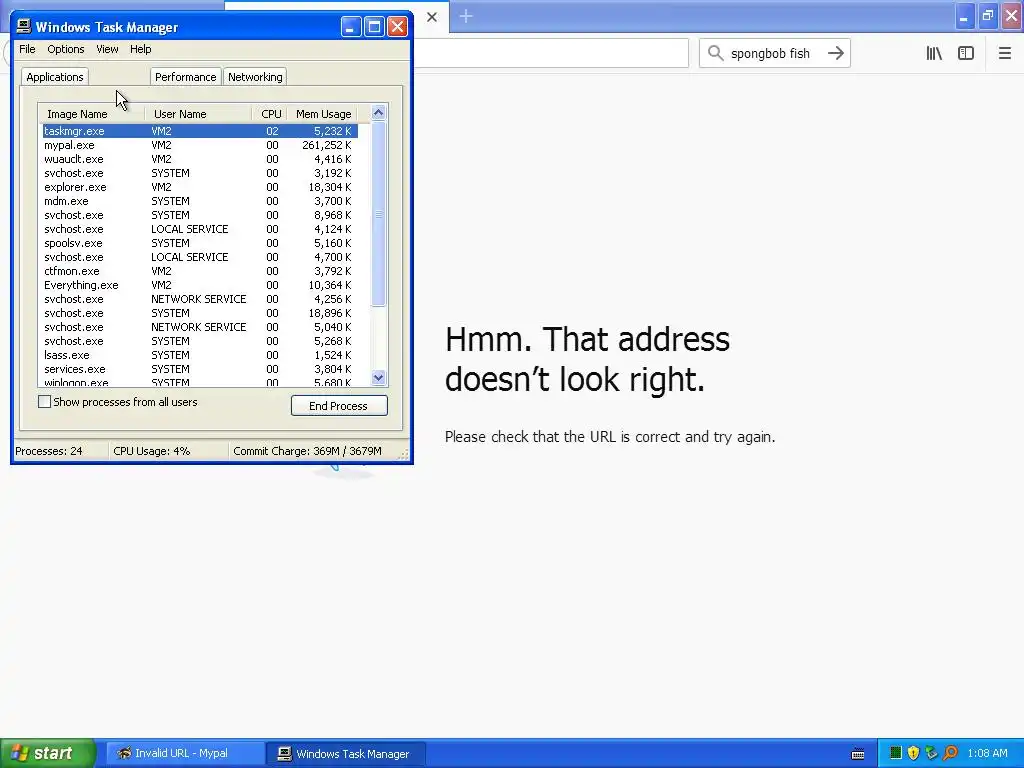Image resolution: width=1024 pixels, height=768 pixels.
Task: Maximize the Windows Task Manager window
Action: (374, 27)
